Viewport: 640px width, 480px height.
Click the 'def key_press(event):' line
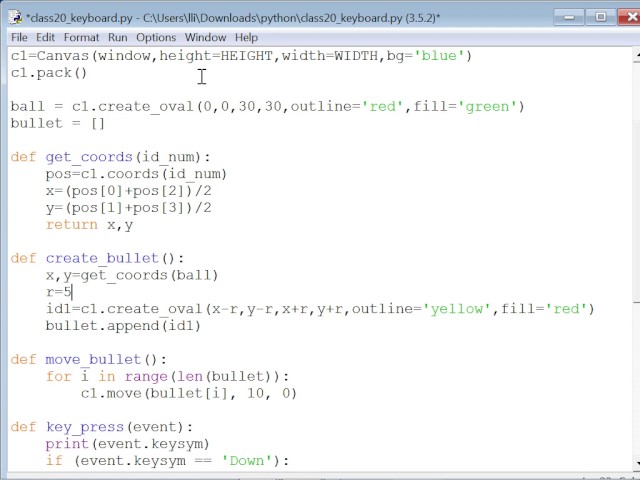coord(102,427)
